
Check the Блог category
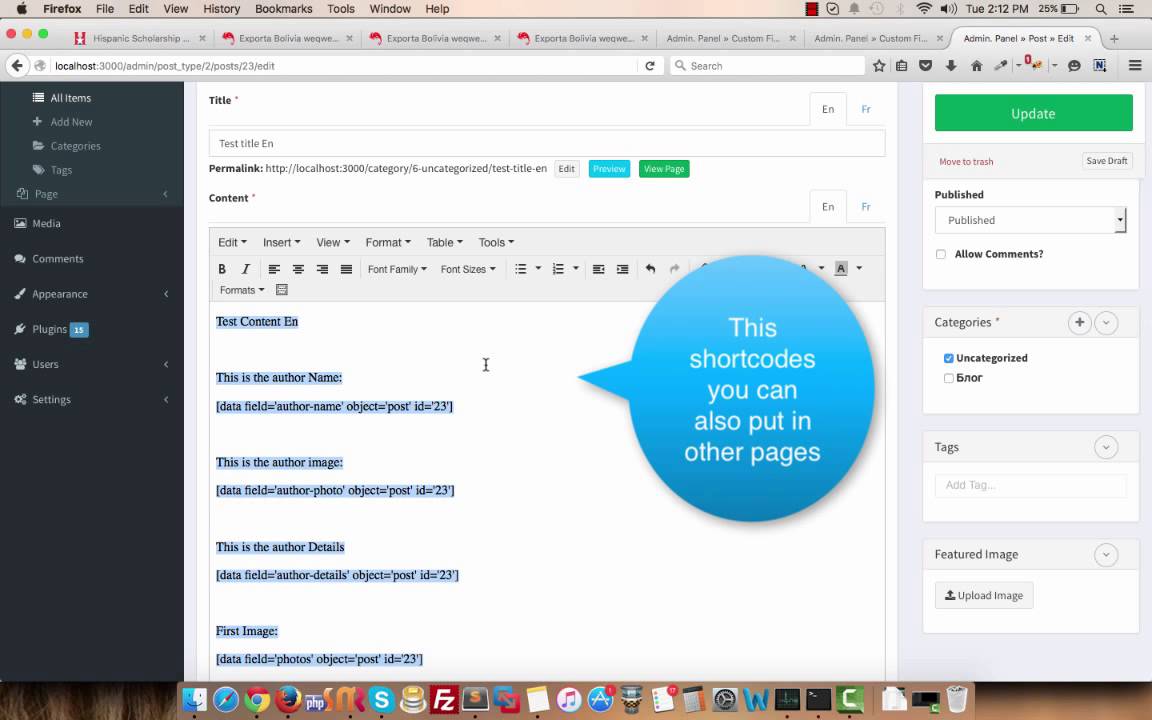948,378
